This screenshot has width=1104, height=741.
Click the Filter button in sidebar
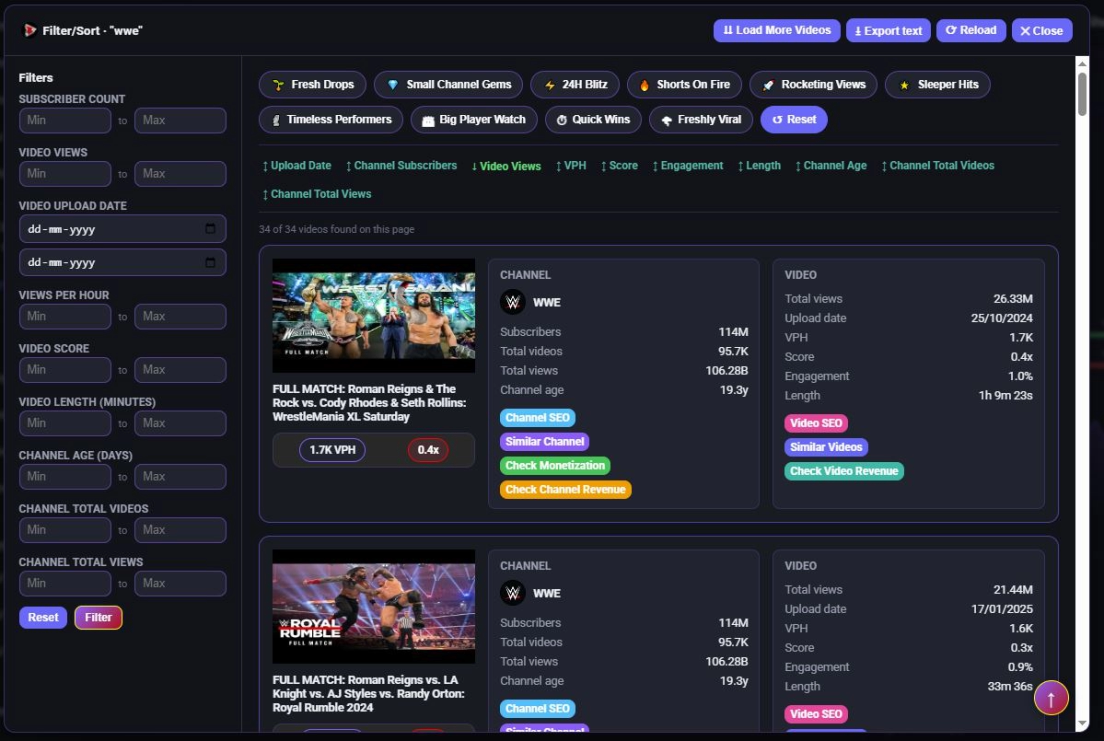(98, 617)
